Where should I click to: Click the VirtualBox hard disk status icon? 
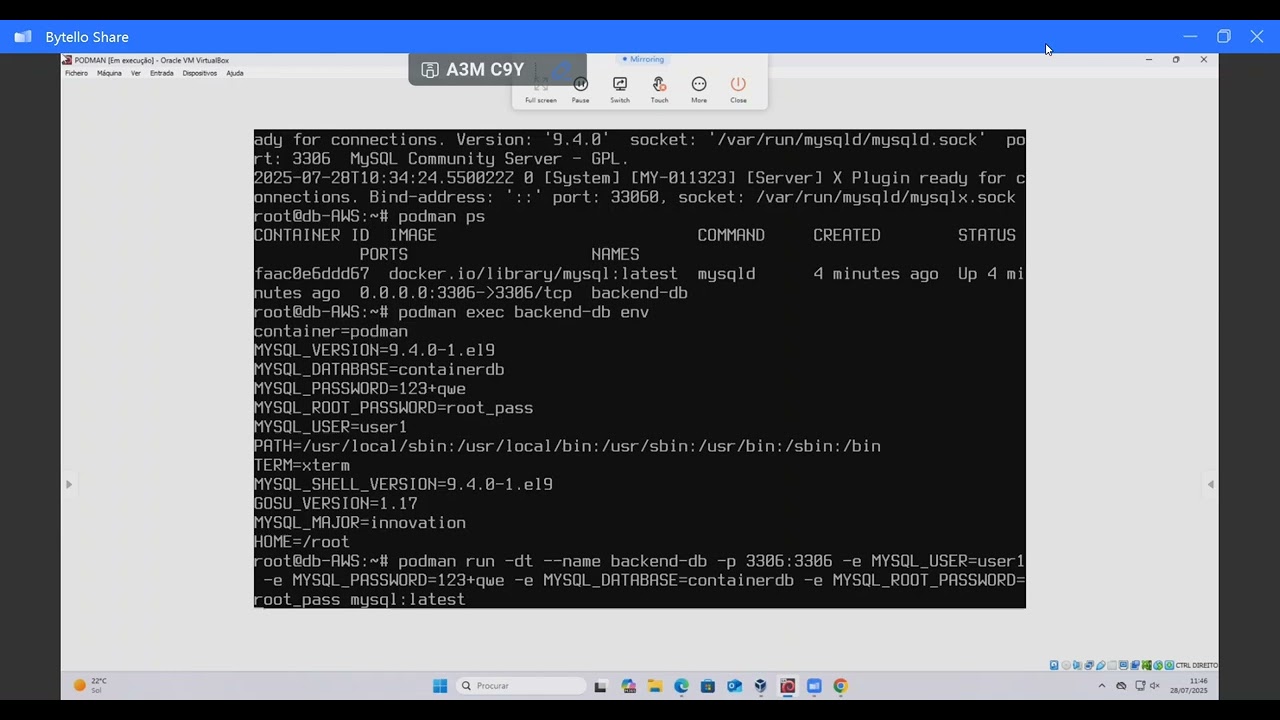click(x=1055, y=665)
